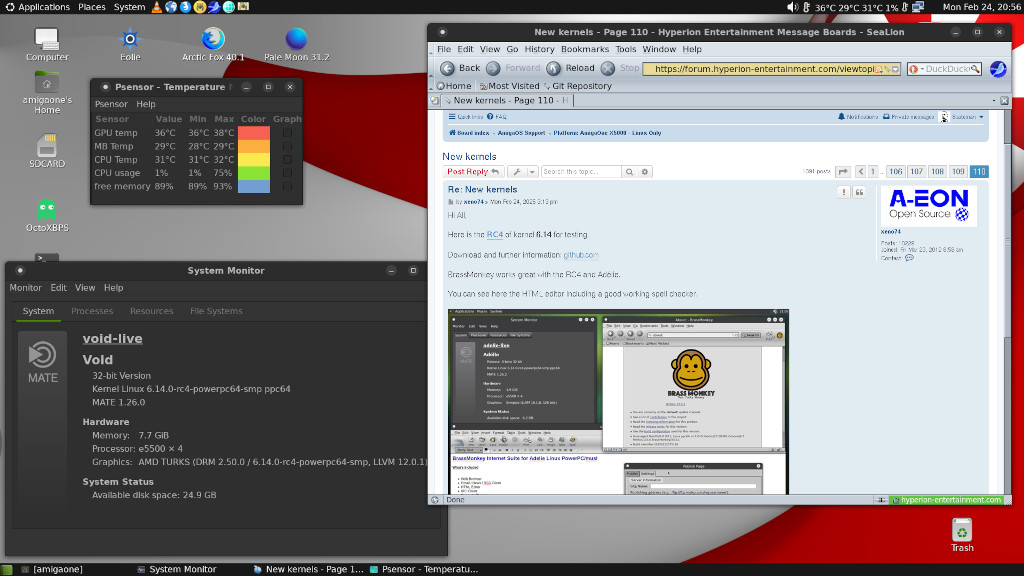Switch to the File Systems tab

pyautogui.click(x=216, y=312)
